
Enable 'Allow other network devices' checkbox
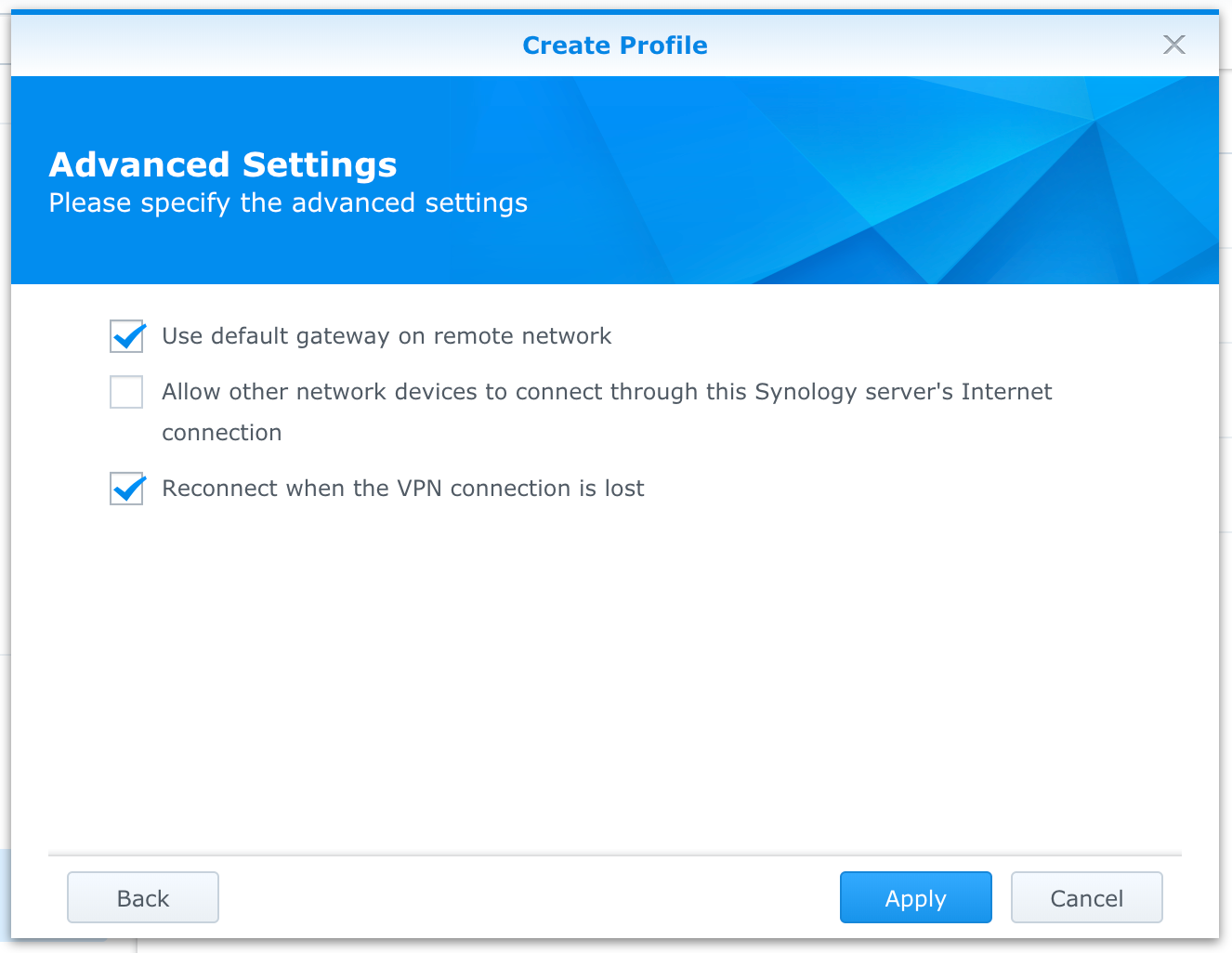pyautogui.click(x=126, y=392)
